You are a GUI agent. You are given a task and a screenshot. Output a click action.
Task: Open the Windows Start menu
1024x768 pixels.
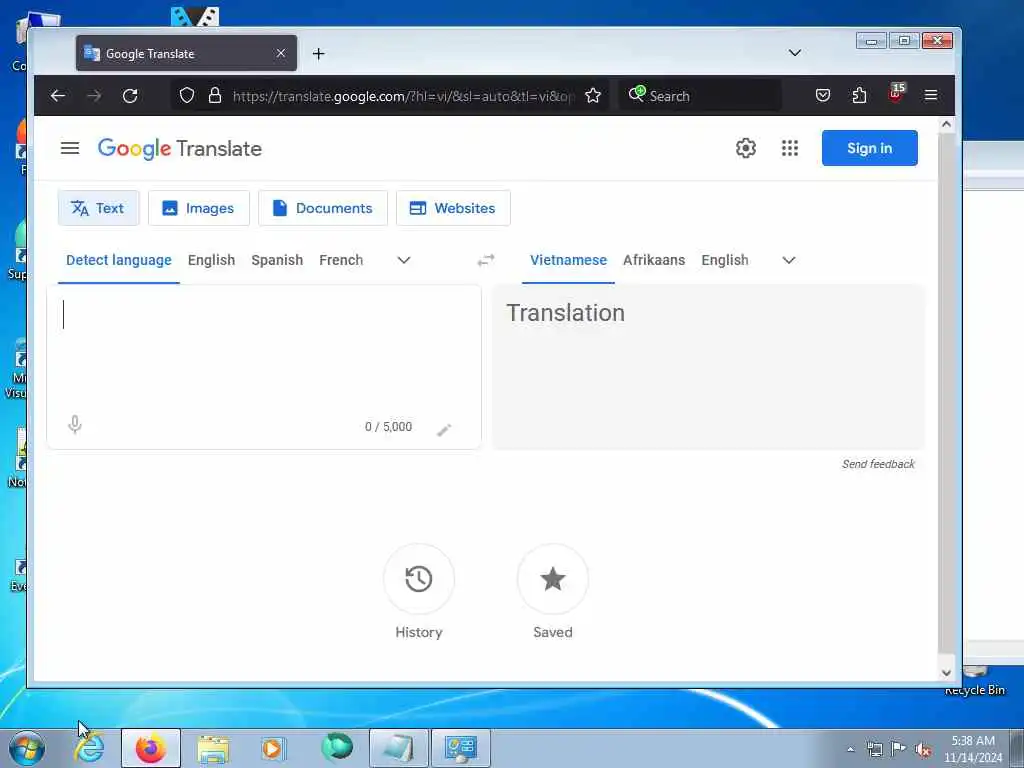[x=26, y=748]
